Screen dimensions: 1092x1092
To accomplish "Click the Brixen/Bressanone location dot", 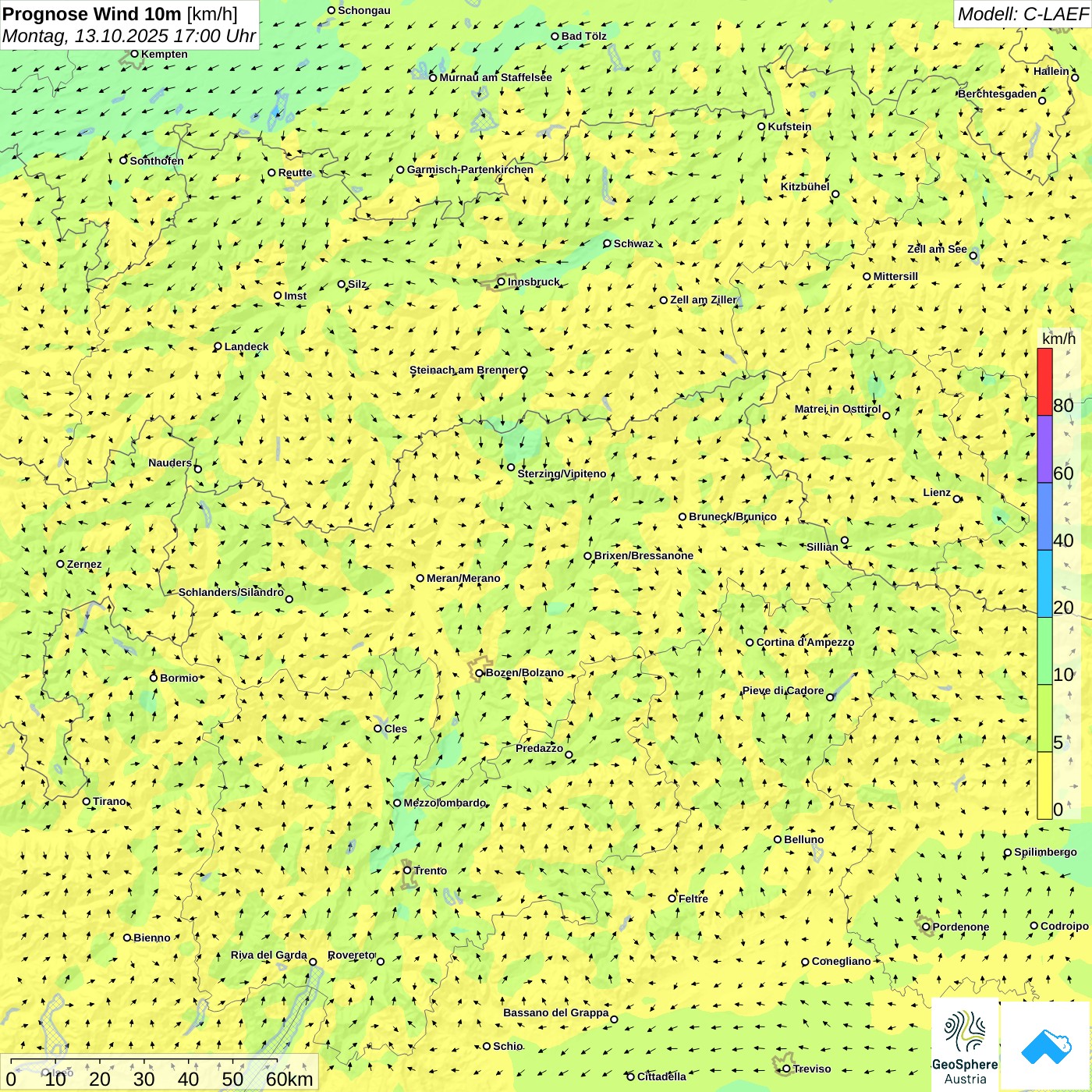I will coord(588,556).
